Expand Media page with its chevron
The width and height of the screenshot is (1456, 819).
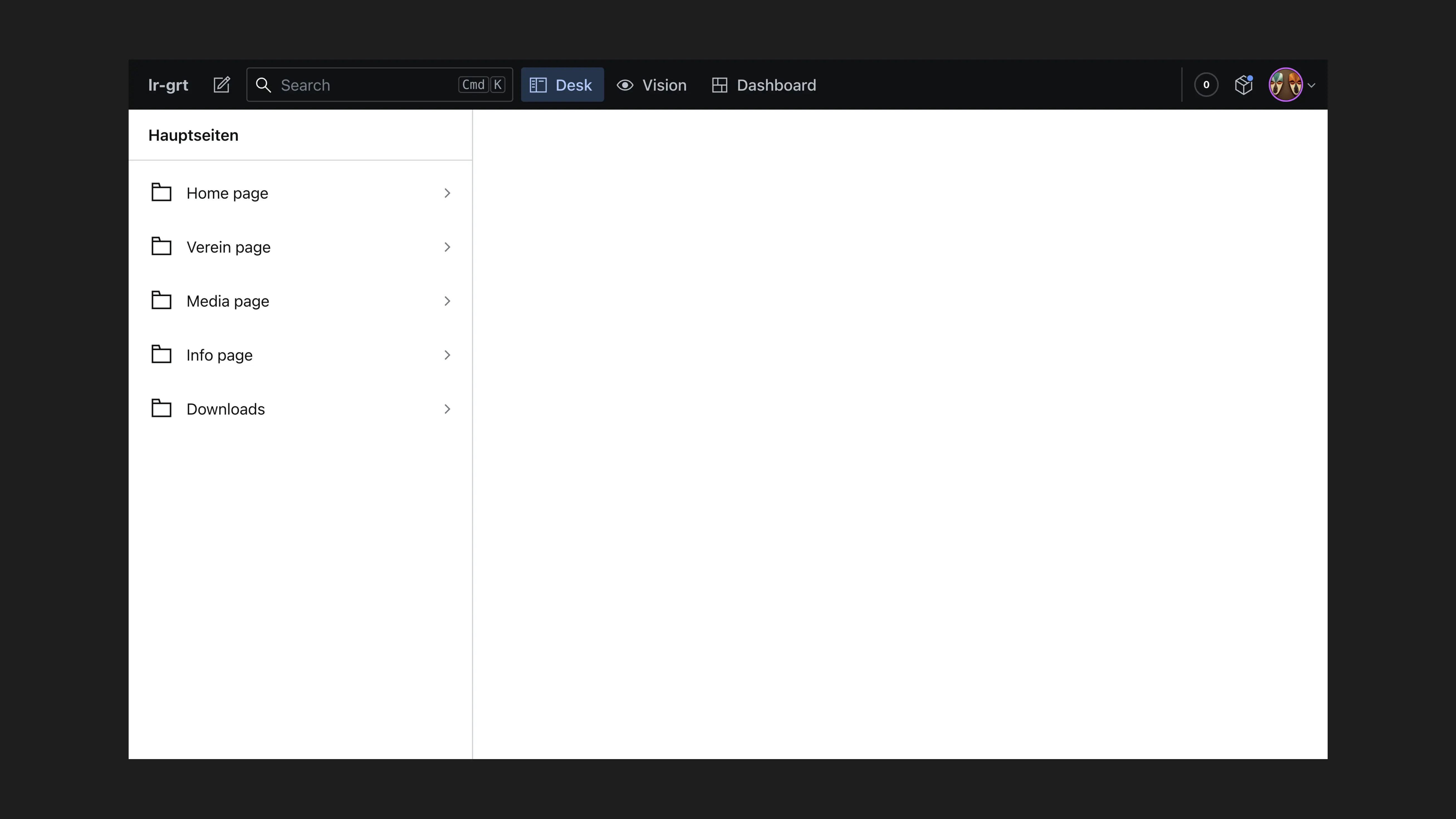(x=447, y=301)
